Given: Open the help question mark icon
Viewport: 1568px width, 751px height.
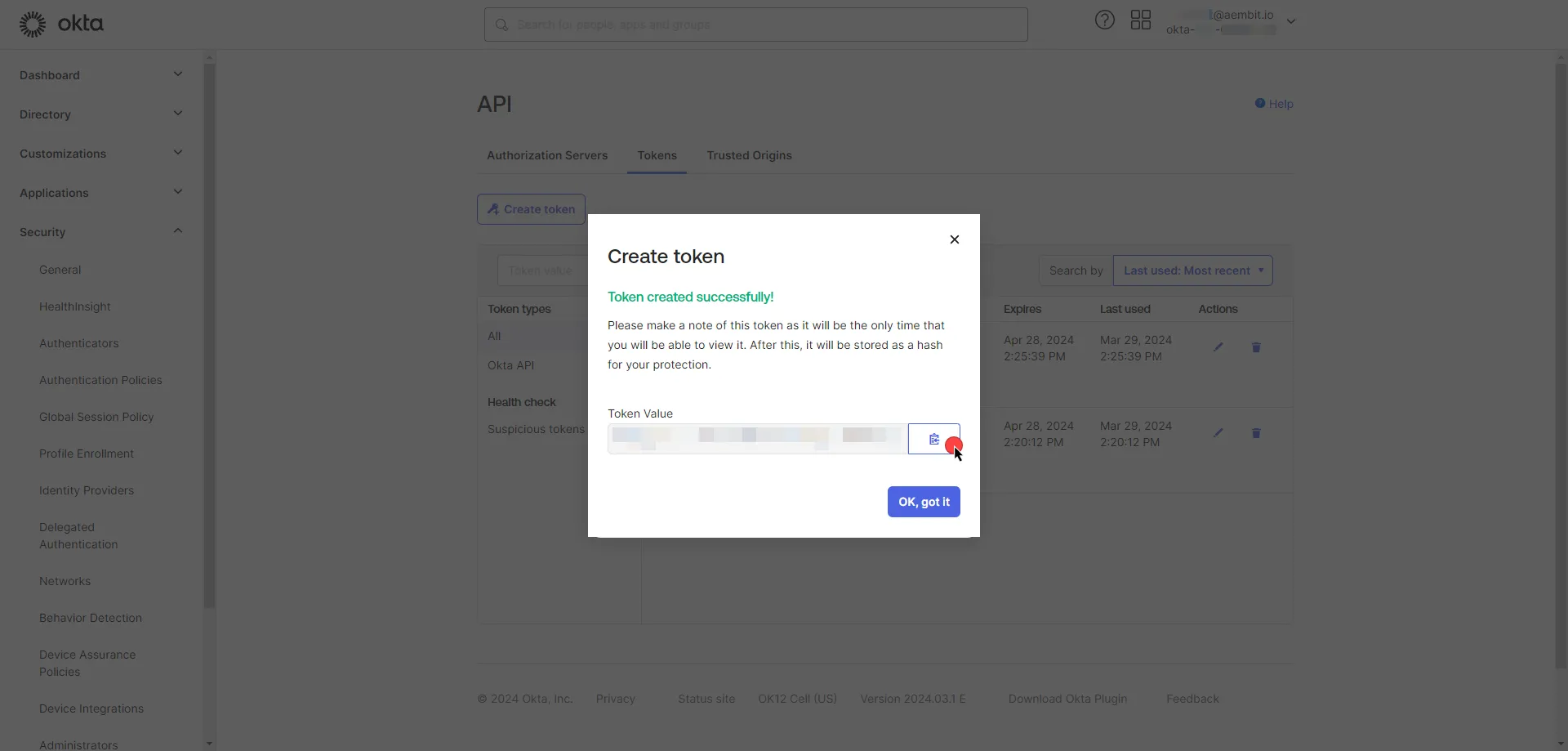Looking at the screenshot, I should point(1104,20).
